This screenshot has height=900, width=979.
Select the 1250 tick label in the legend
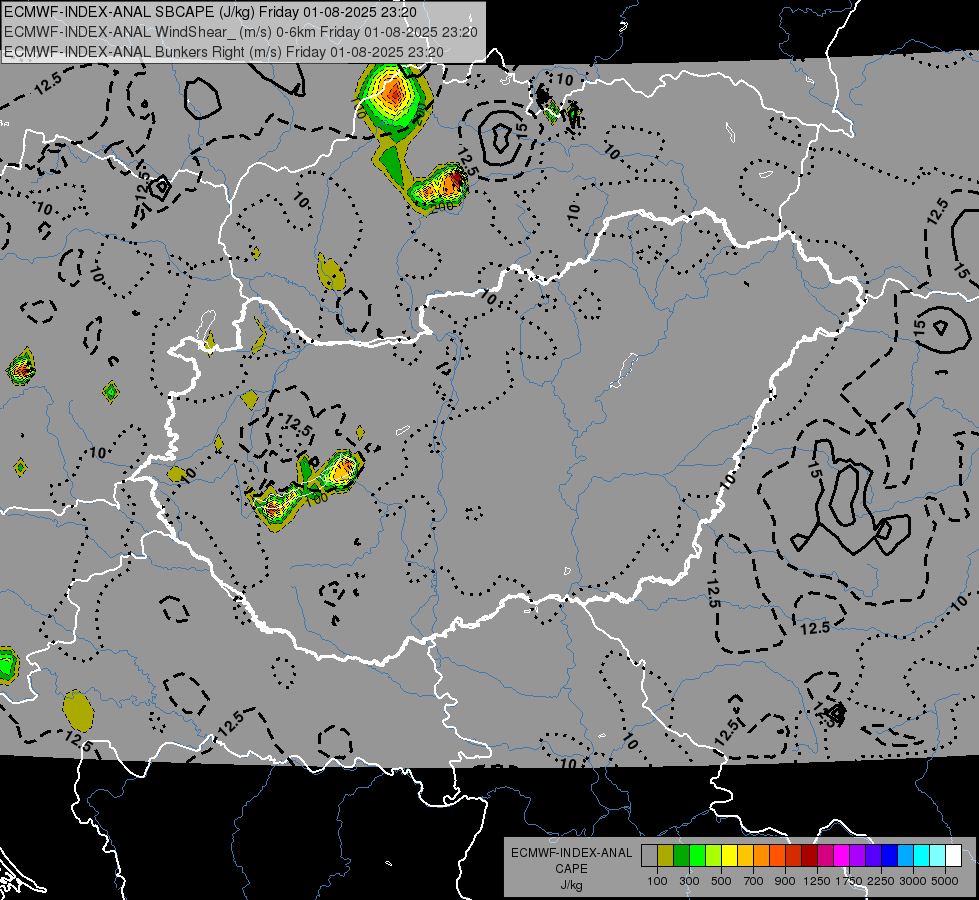[817, 881]
